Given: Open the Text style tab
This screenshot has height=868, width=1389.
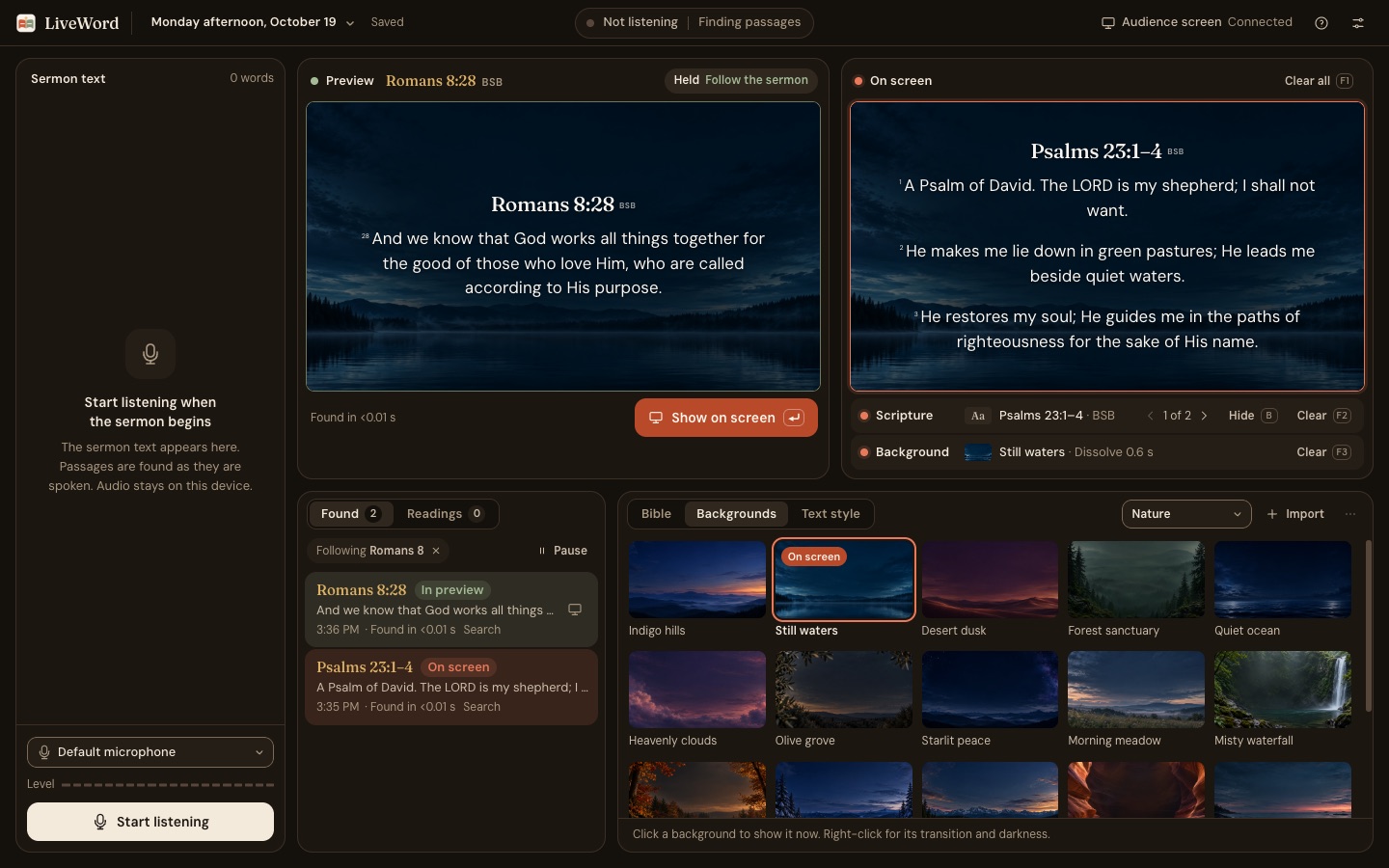Looking at the screenshot, I should (x=831, y=514).
